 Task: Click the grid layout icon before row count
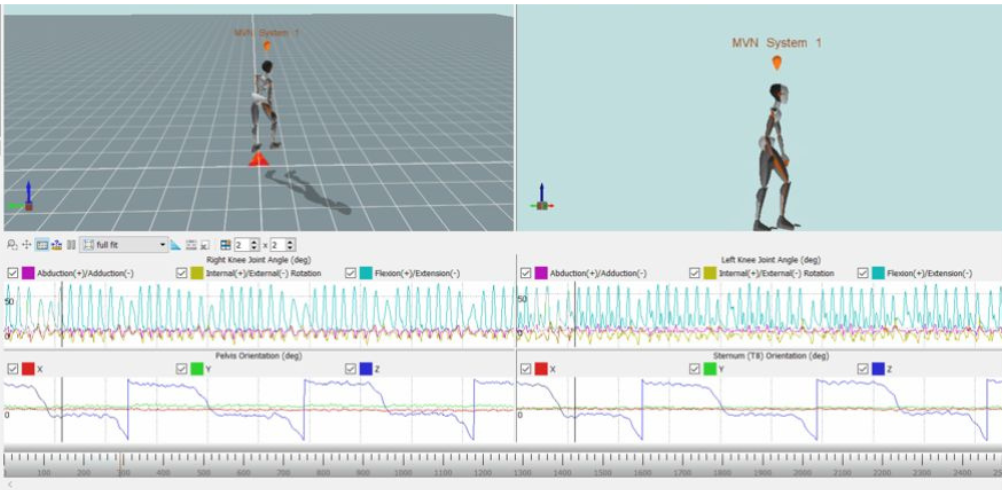pos(225,244)
